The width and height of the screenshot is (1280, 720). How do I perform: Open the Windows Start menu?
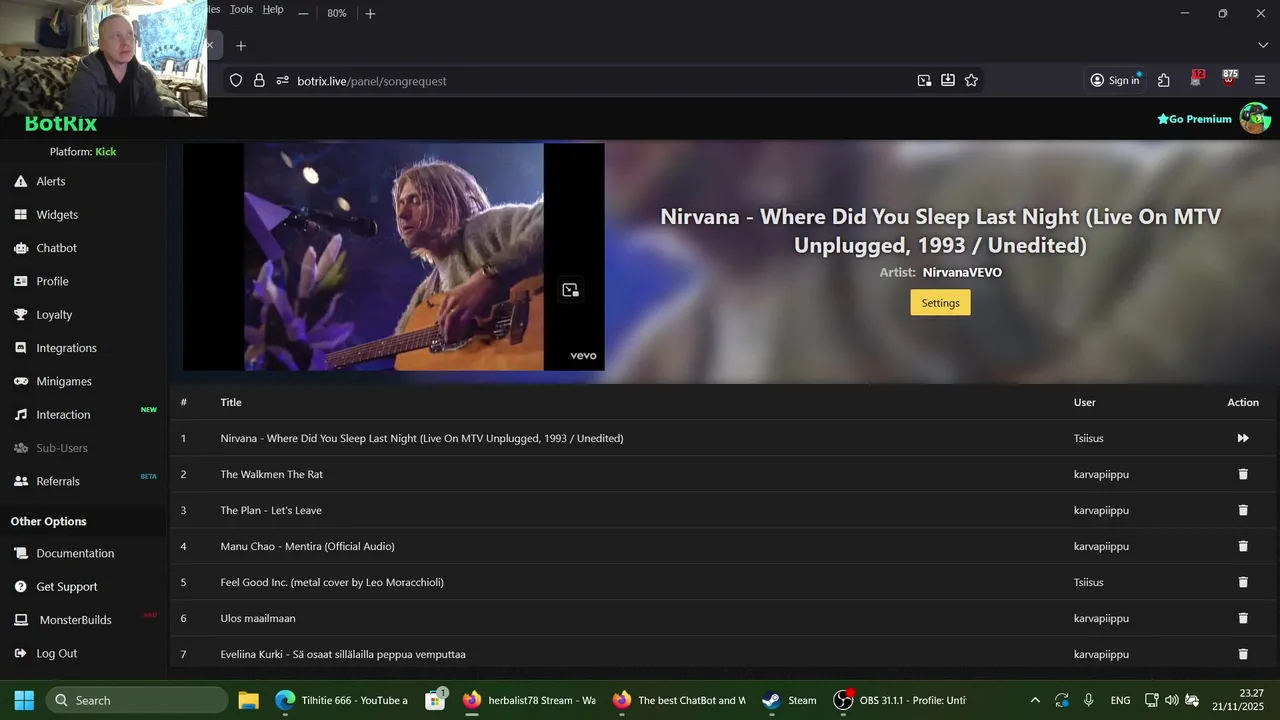click(24, 700)
